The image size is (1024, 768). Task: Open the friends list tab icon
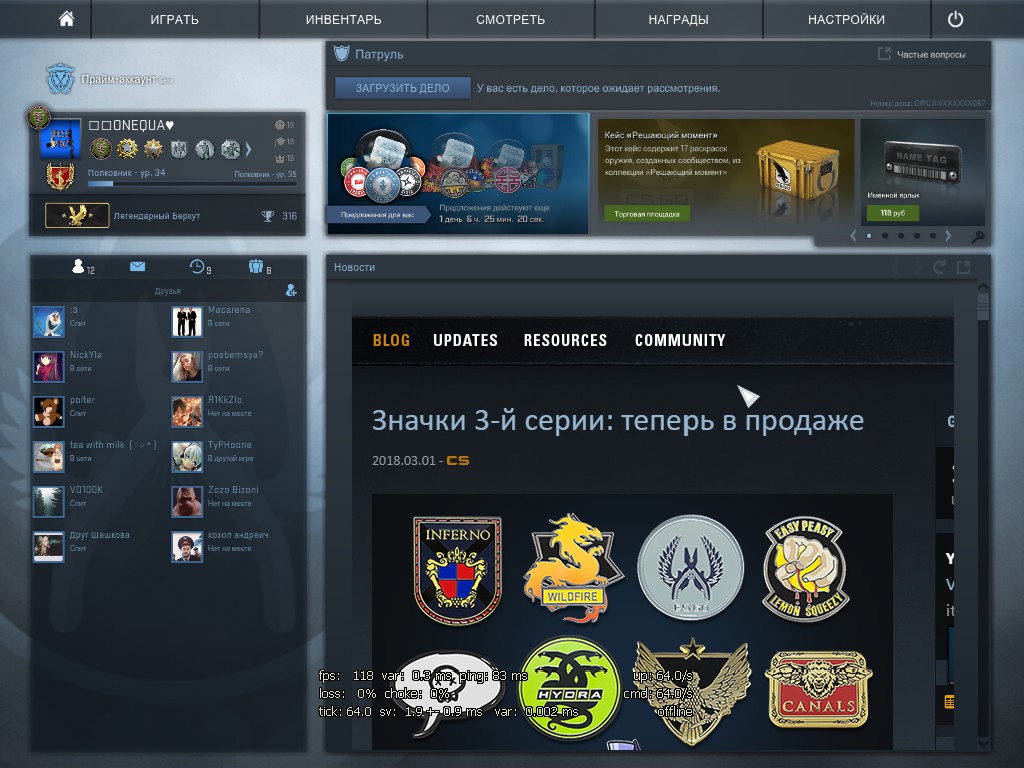(78, 266)
